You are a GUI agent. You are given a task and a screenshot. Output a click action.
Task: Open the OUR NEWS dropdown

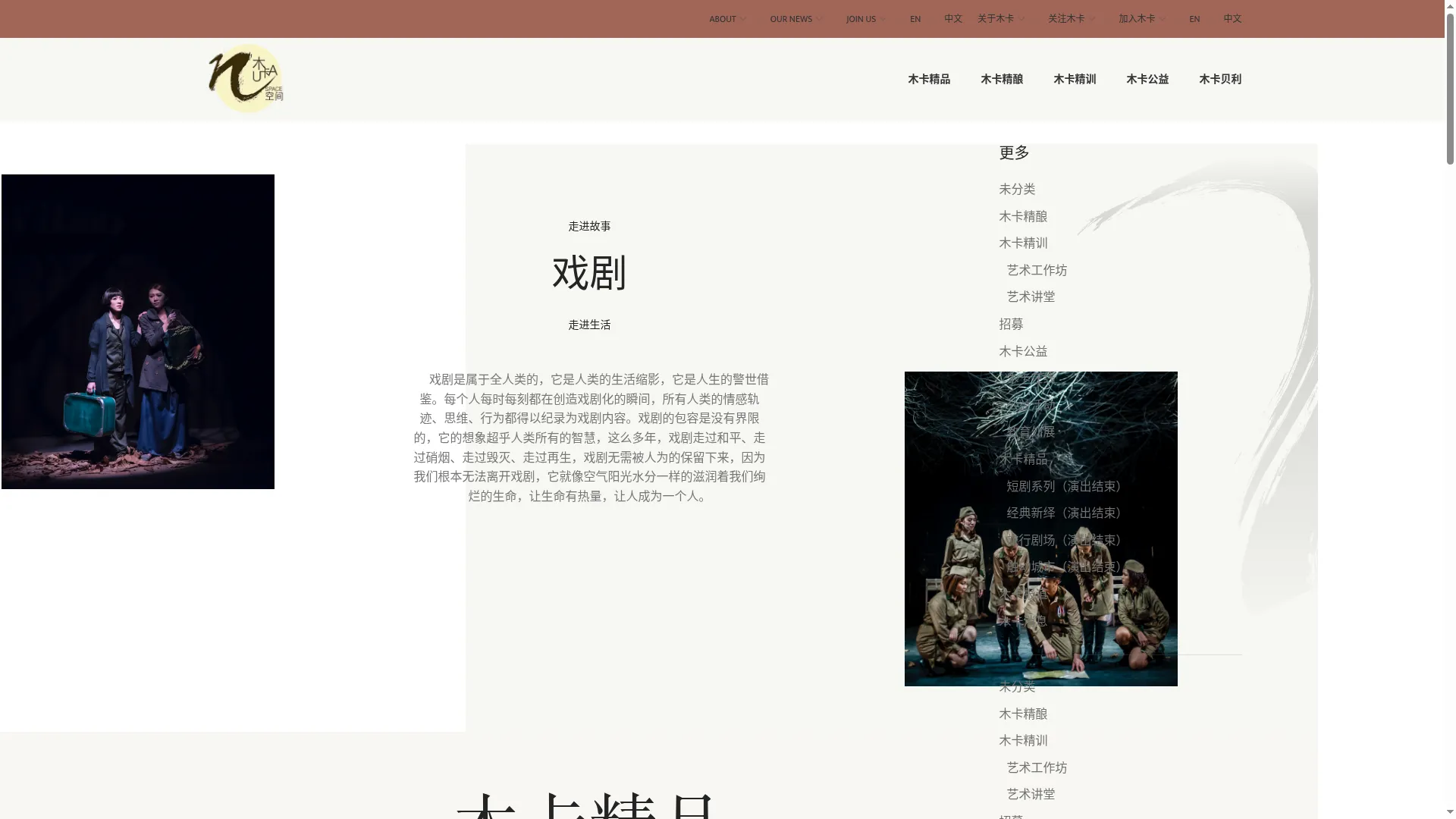[x=795, y=19]
